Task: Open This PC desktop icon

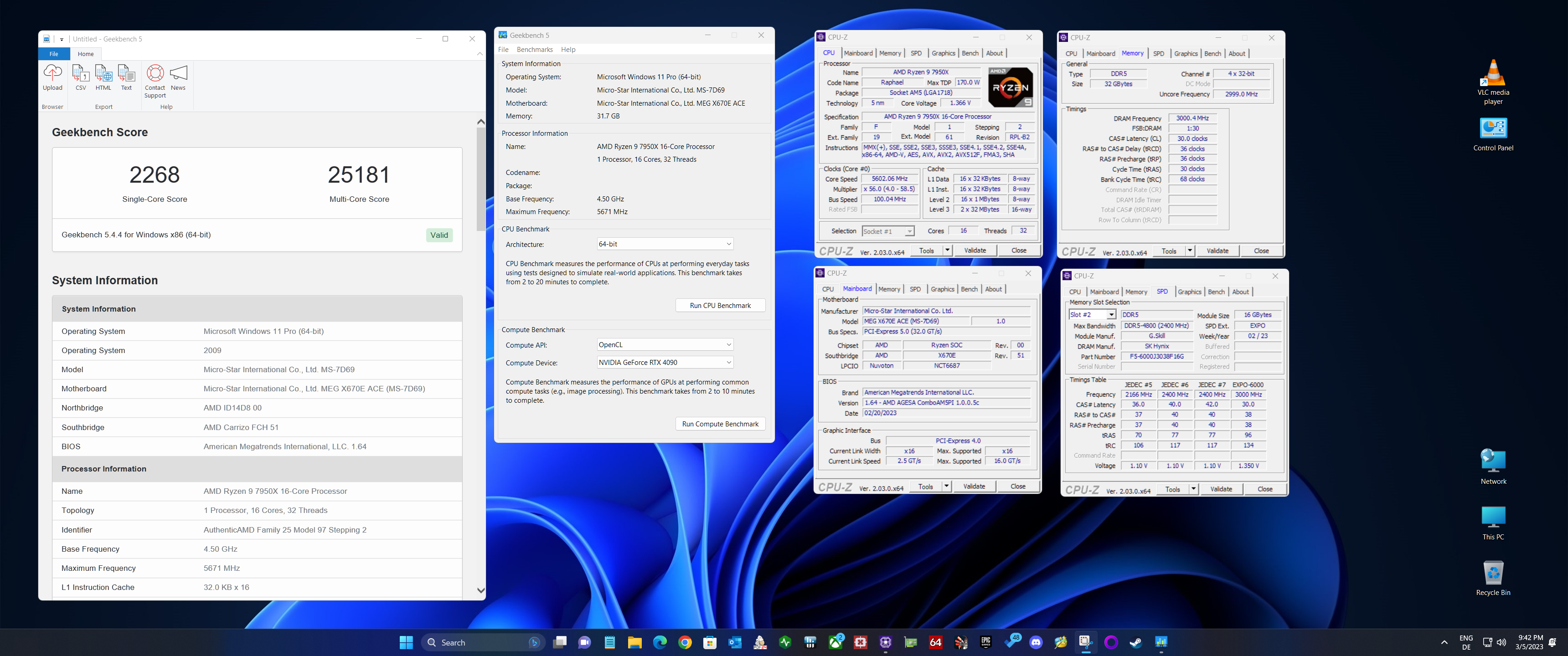Action: [1492, 523]
